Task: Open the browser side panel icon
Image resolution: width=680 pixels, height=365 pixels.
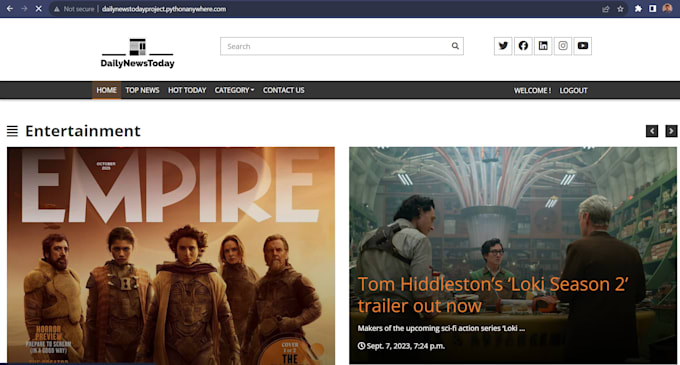Action: coord(653,9)
